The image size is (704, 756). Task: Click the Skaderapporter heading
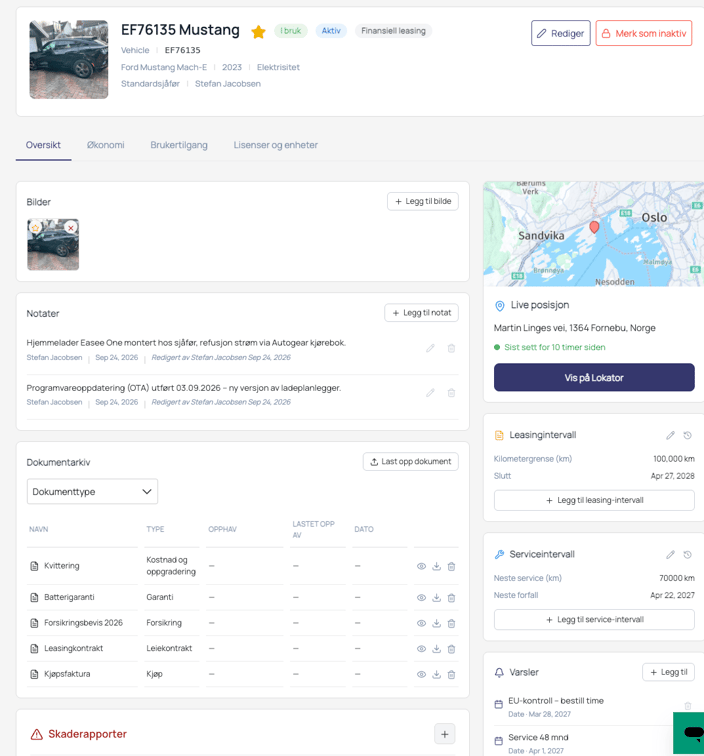[87, 734]
